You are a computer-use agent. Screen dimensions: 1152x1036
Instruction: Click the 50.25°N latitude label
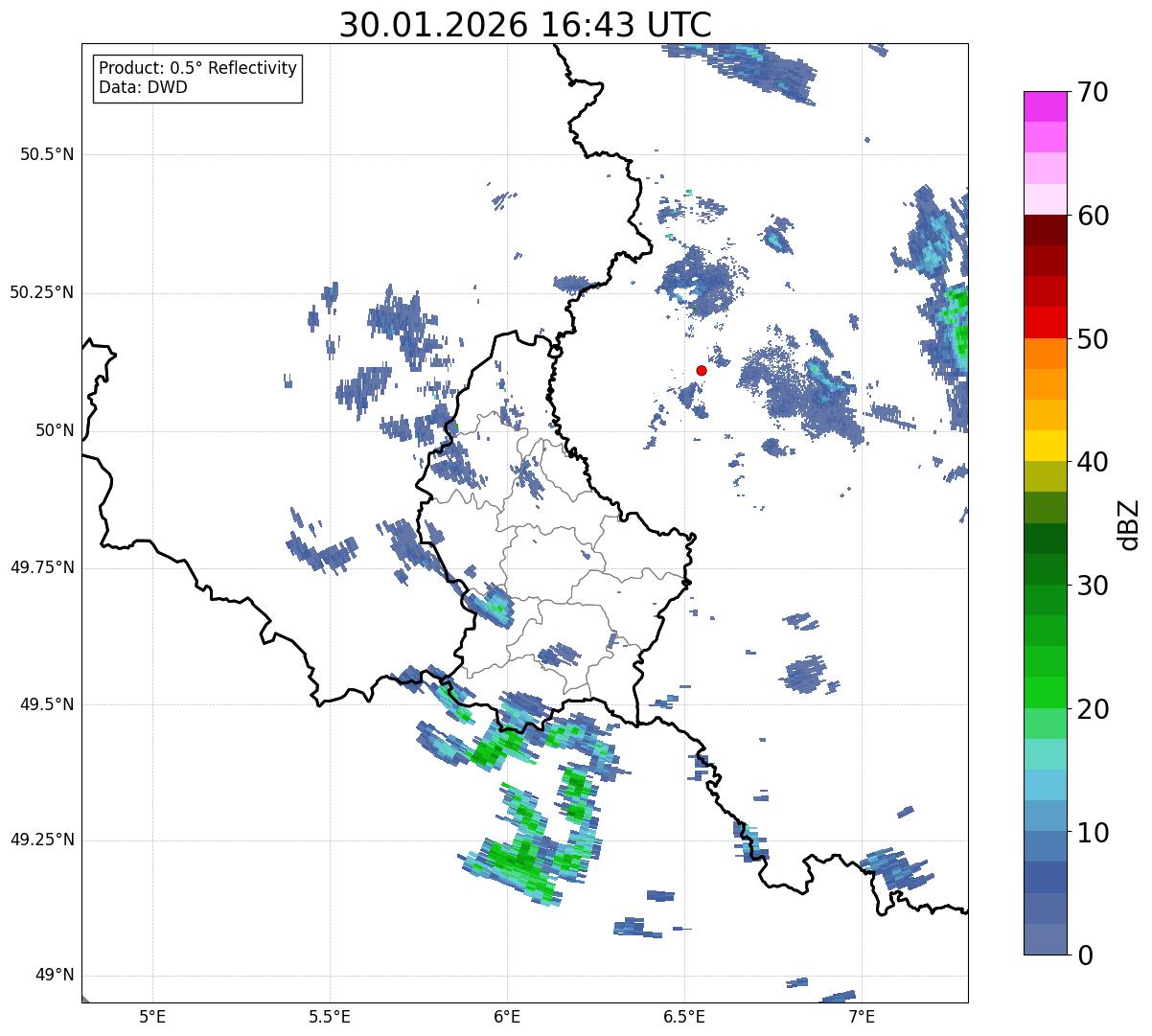click(41, 292)
